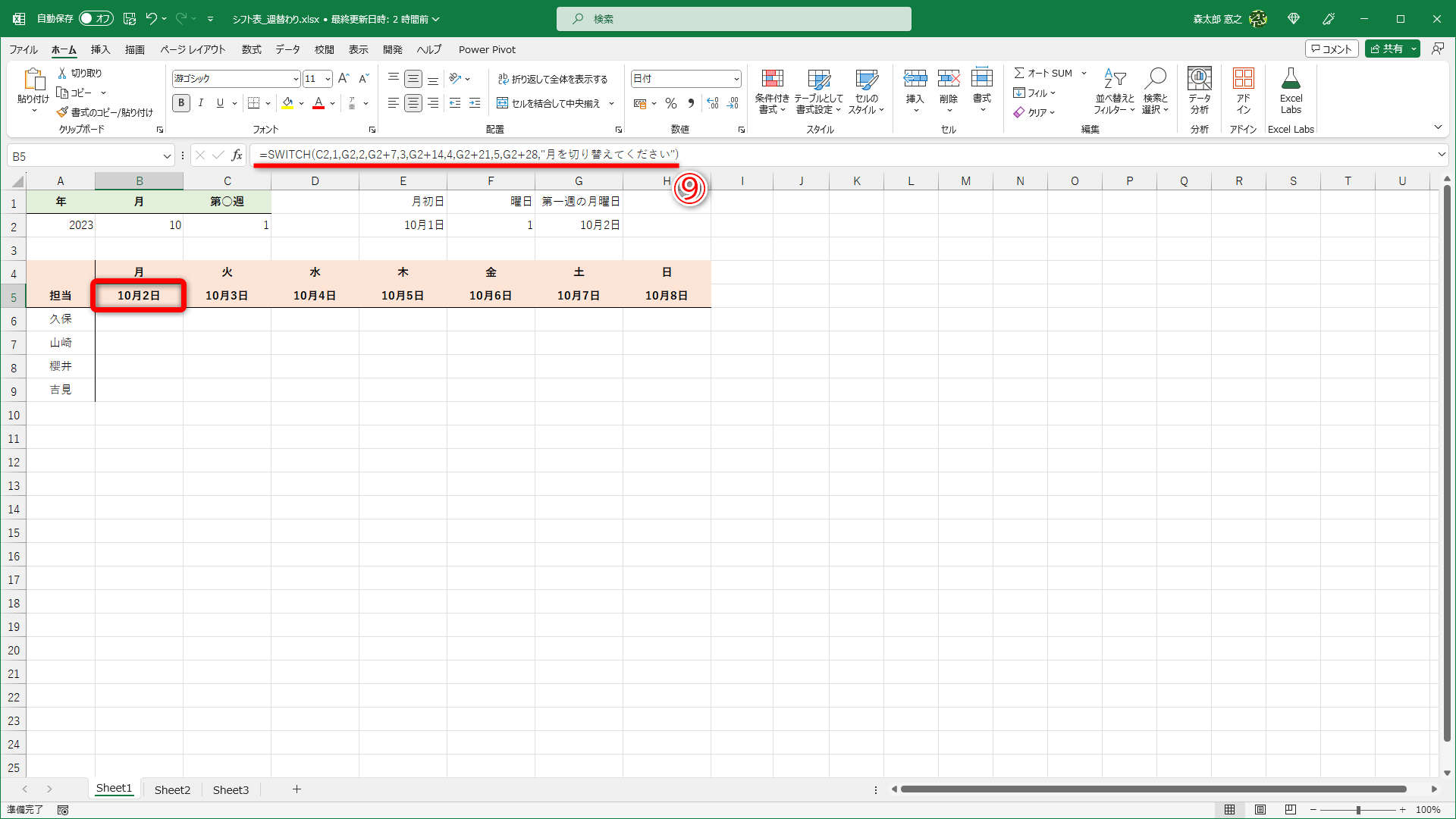Viewport: 1456px width, 819px height.
Task: Click the Format Painter brush icon
Action: click(x=62, y=112)
